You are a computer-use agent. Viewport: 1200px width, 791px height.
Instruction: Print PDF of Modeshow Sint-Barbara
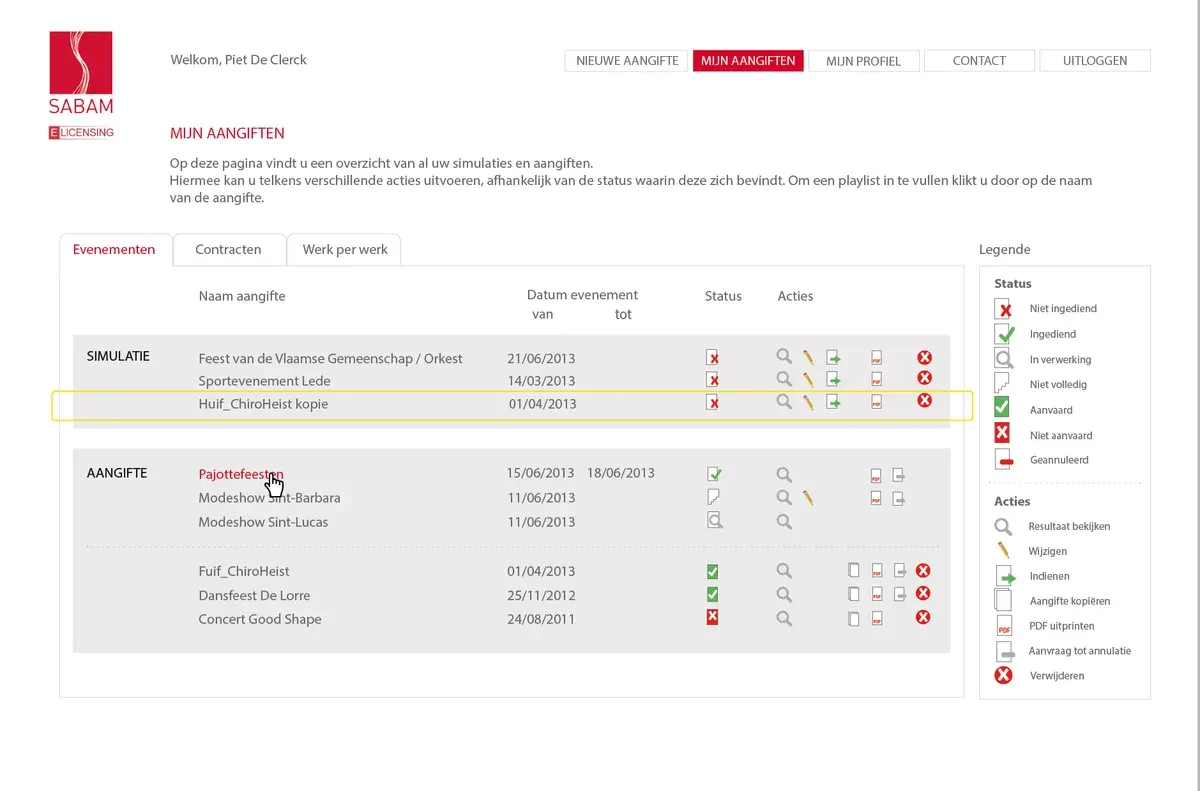(876, 498)
